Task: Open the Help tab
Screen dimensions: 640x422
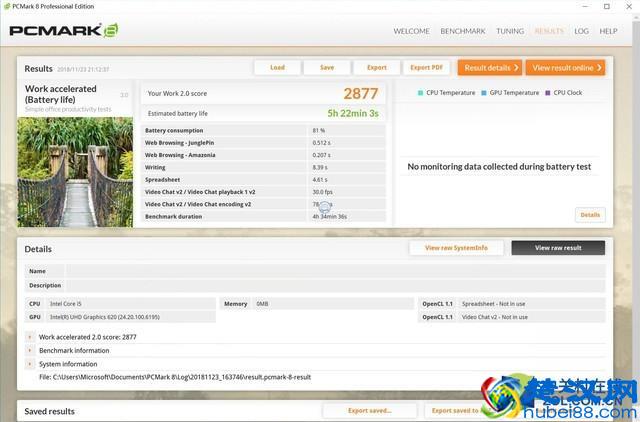Action: (x=608, y=31)
